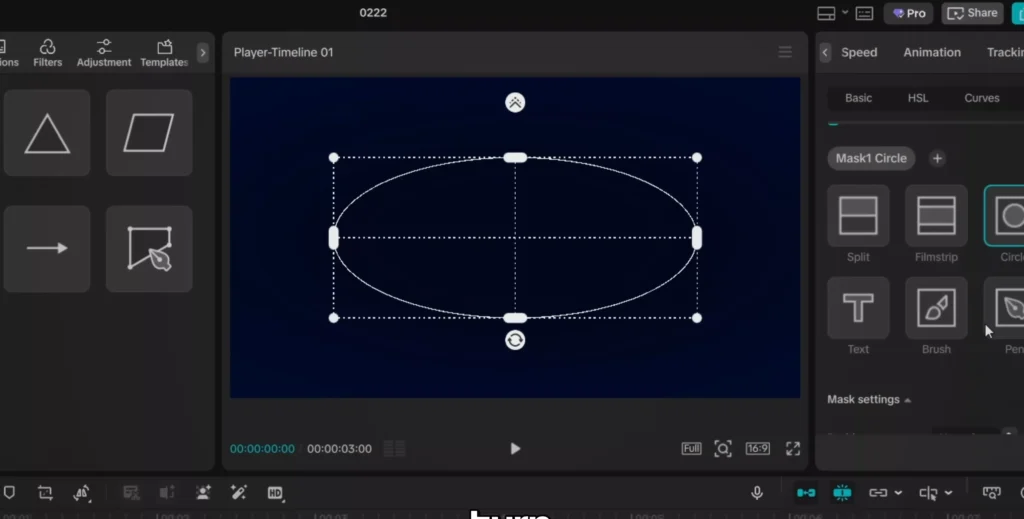
Task: Click the mirror/flip icon in timeline toolbar
Action: point(82,493)
